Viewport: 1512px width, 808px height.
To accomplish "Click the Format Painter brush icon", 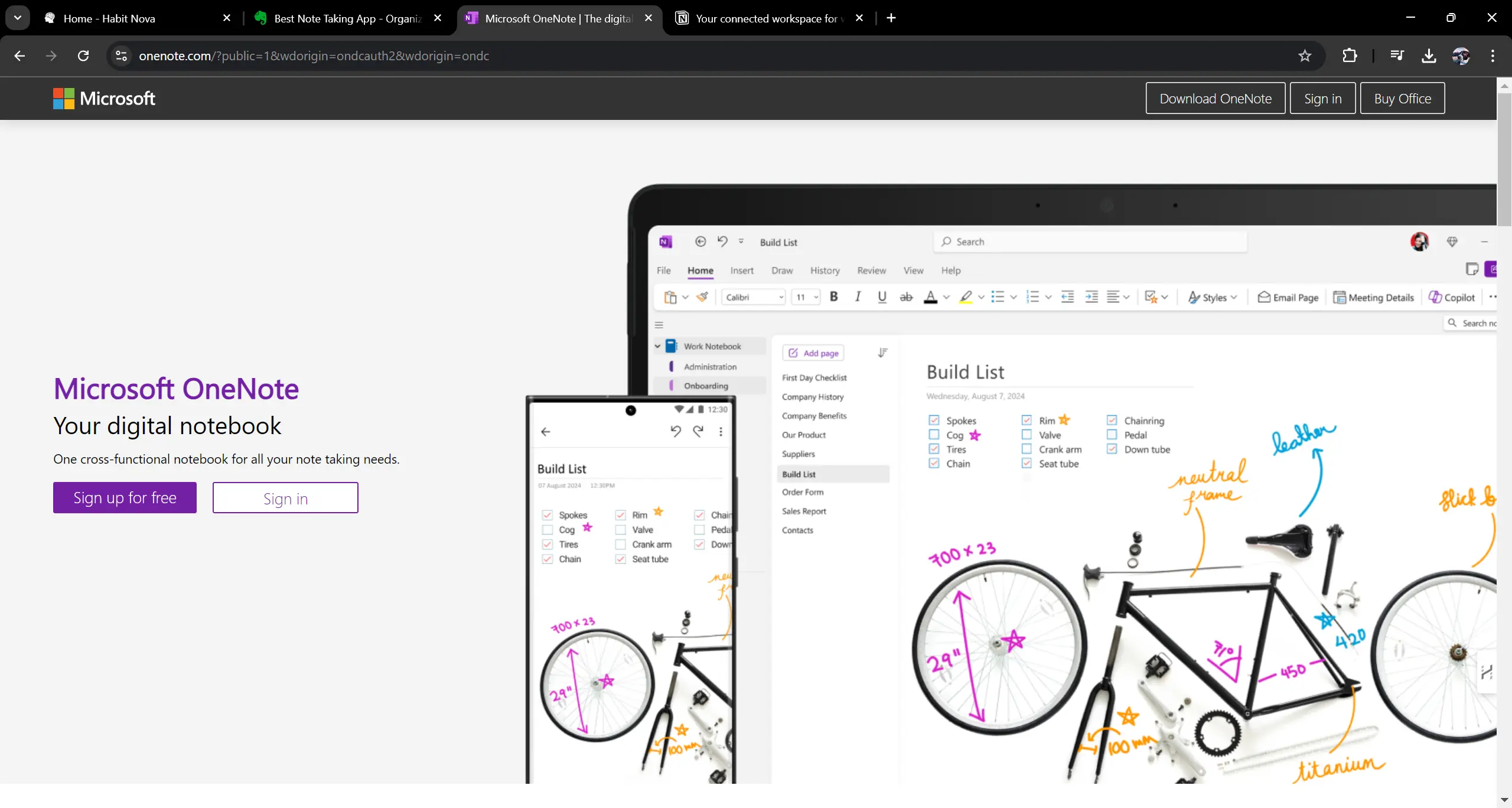I will pos(702,297).
